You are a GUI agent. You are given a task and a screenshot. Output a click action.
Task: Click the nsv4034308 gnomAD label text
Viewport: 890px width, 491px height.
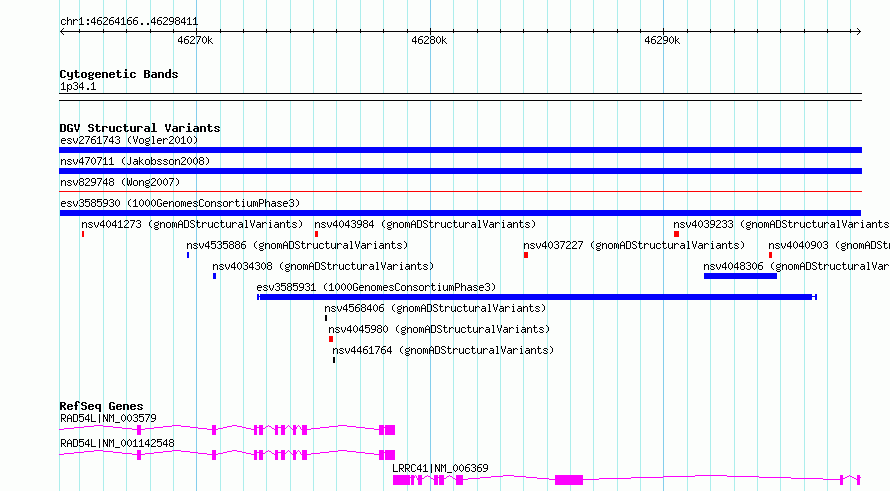pos(323,266)
